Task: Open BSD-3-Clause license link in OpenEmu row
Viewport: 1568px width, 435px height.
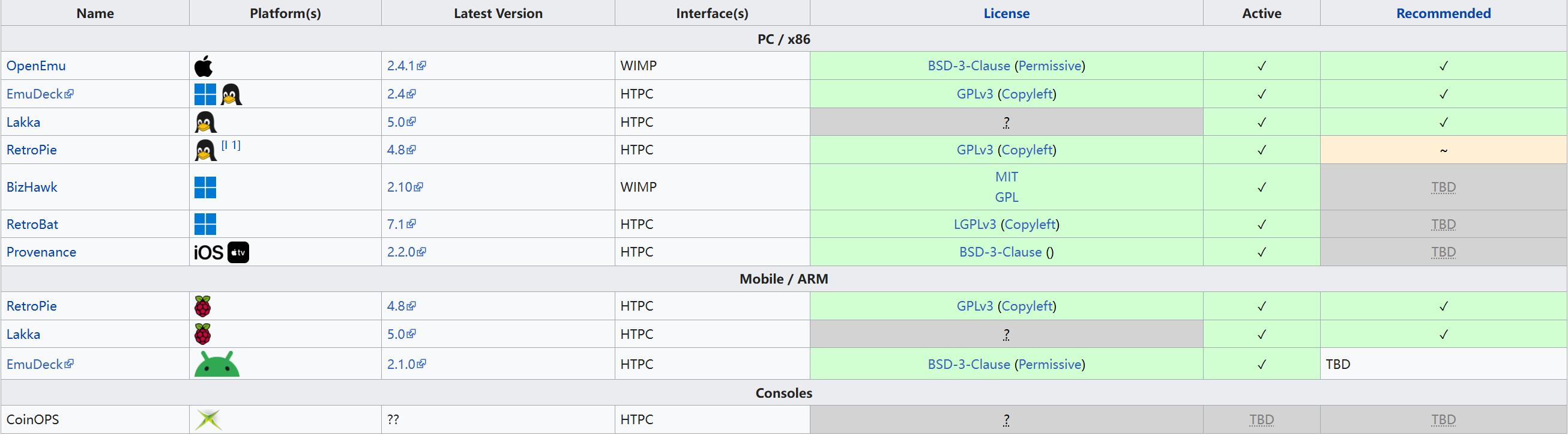Action: point(968,66)
